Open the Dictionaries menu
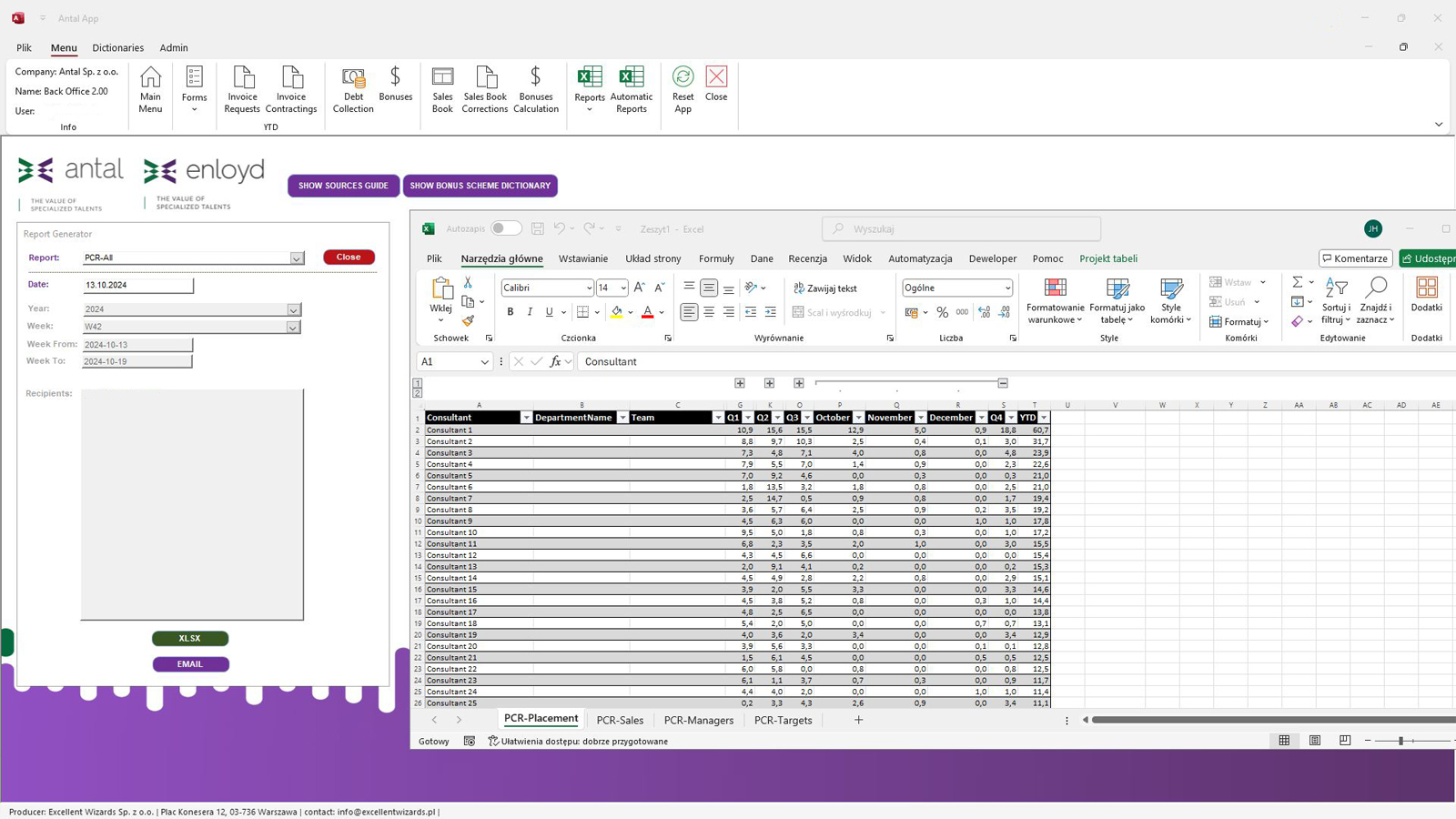Viewport: 1456px width, 819px height. pyautogui.click(x=118, y=47)
